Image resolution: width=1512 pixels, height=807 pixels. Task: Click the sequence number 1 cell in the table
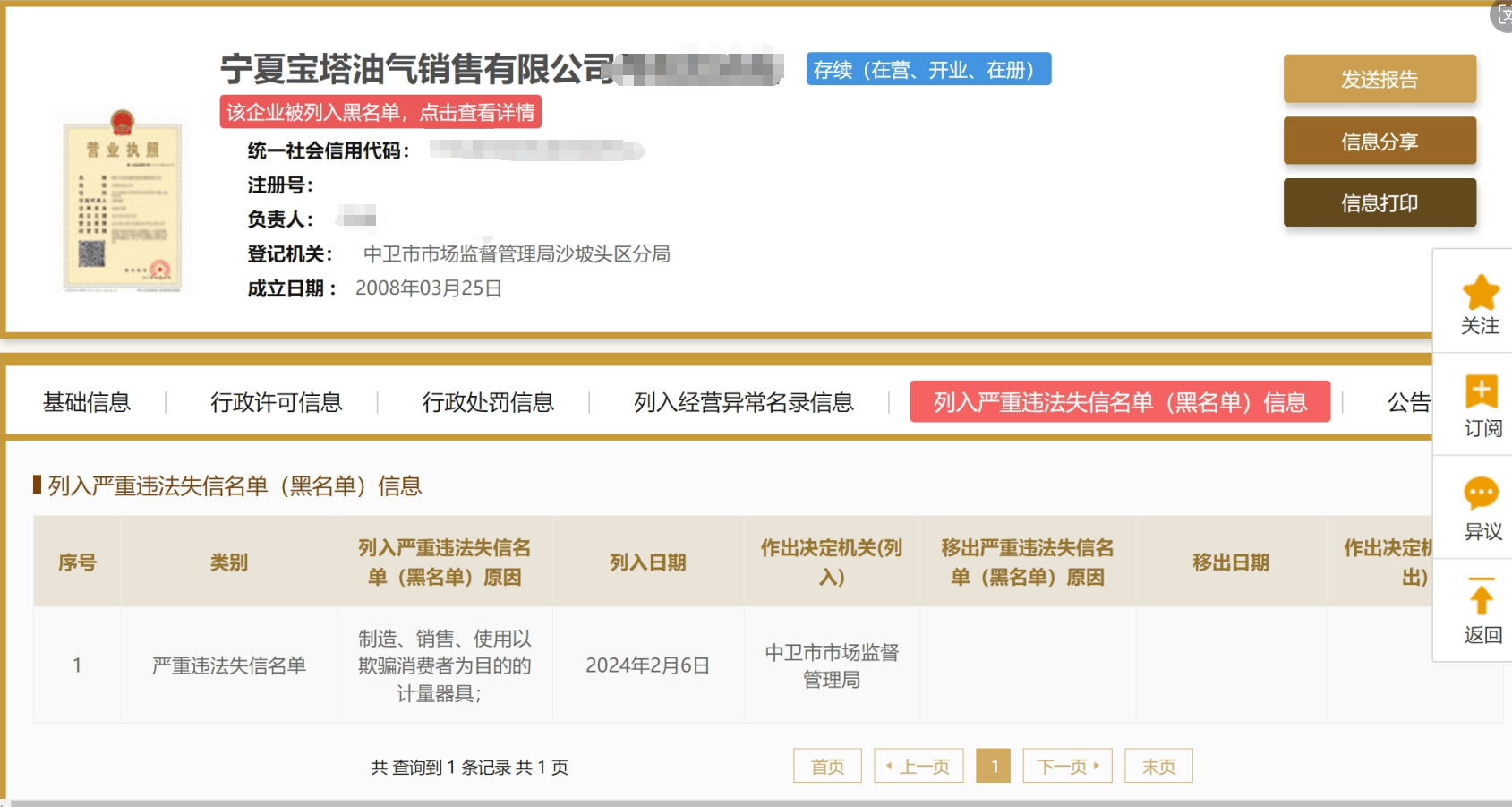[77, 665]
